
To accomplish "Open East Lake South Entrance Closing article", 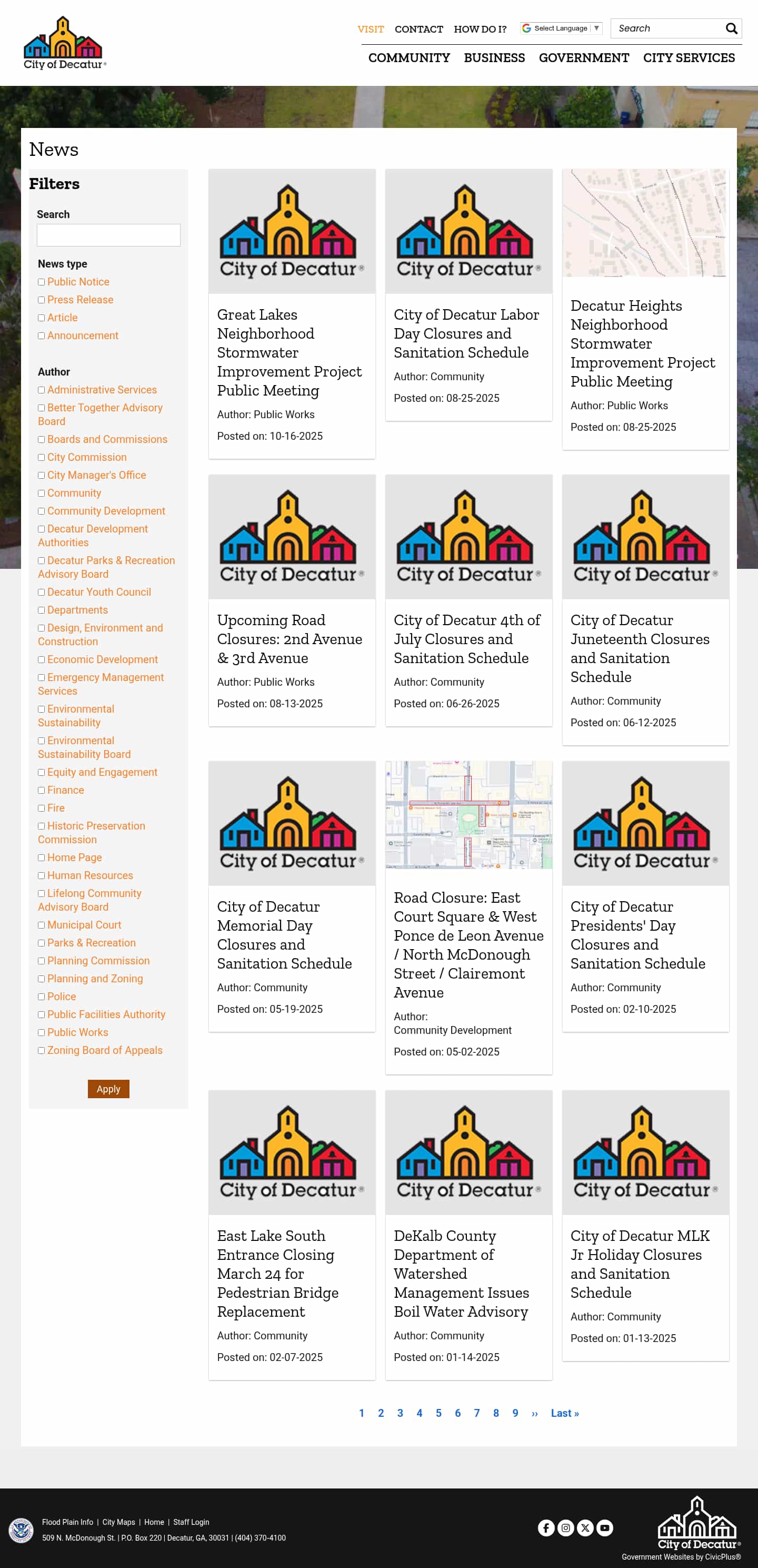I will coord(277,1274).
